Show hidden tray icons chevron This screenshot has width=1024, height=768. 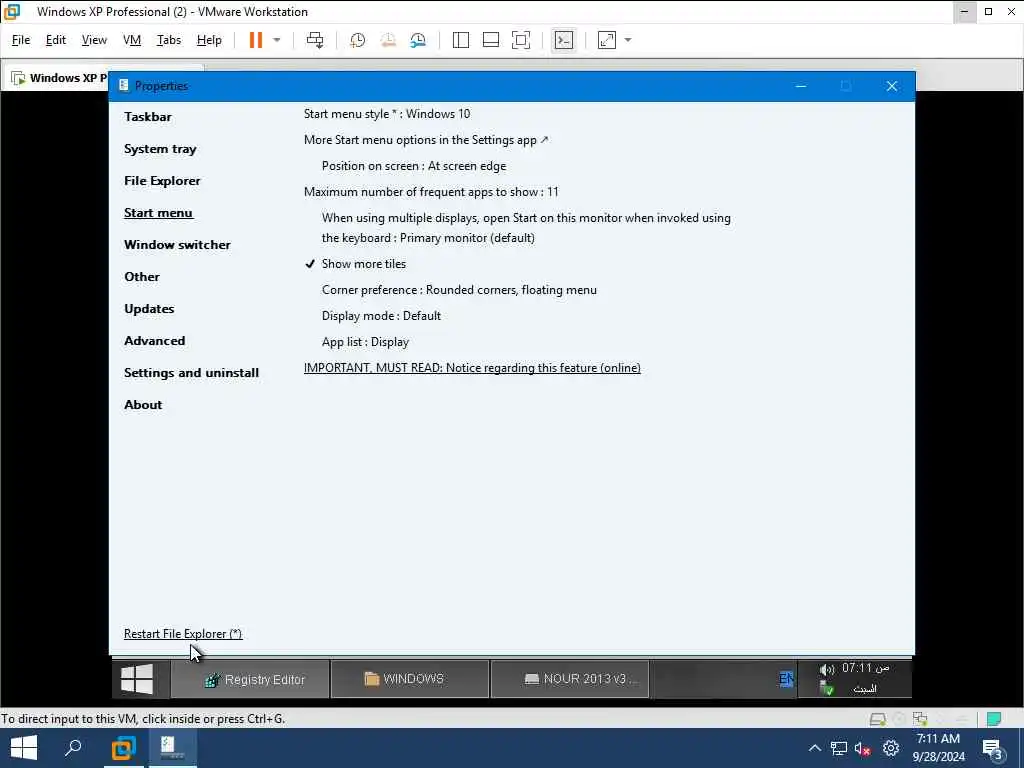[x=814, y=748]
